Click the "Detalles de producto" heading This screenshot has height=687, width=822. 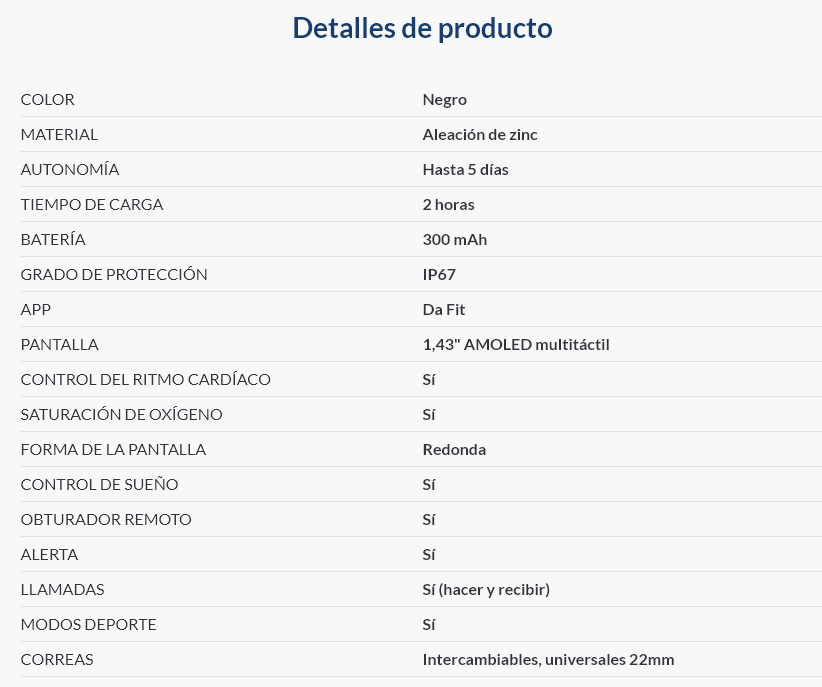(x=422, y=28)
